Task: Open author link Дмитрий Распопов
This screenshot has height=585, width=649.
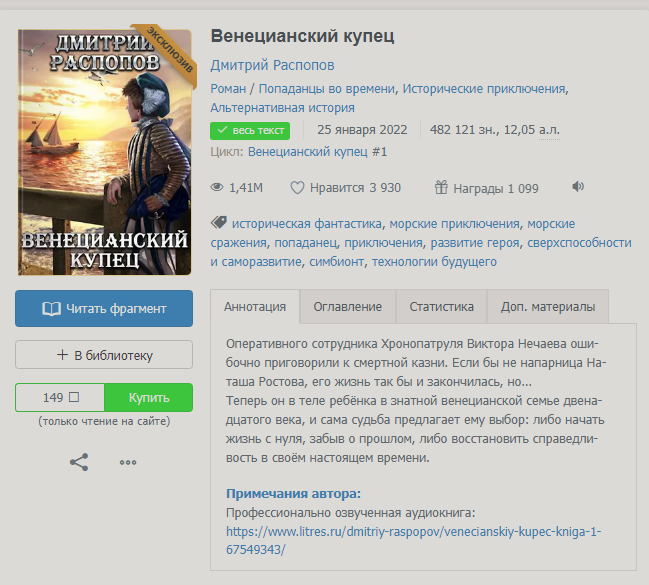Action: [272, 65]
